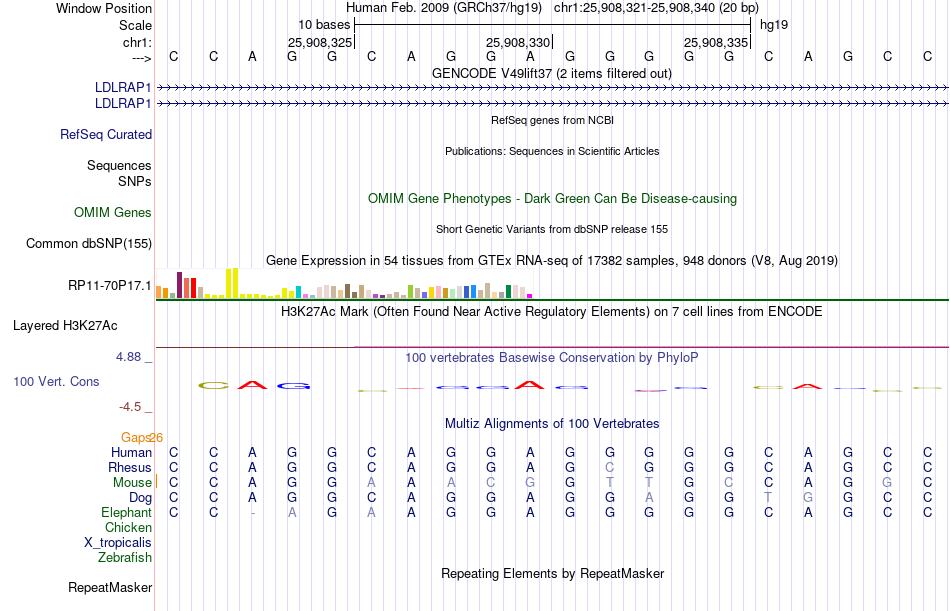Click the 100 vertebrates Basewise Conservation title
The width and height of the screenshot is (950, 611).
coord(552,358)
